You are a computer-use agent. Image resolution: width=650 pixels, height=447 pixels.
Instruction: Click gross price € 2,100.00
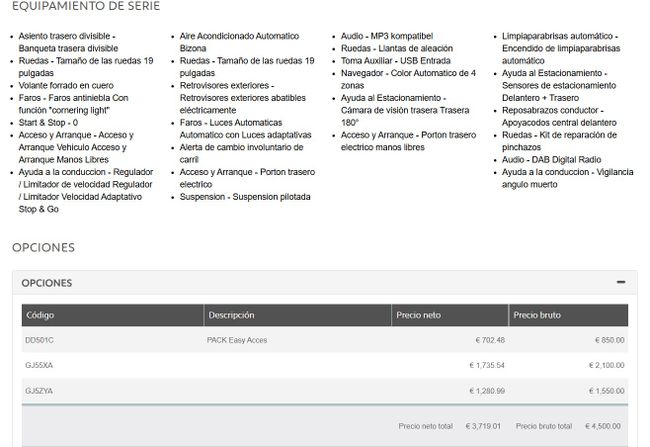click(x=606, y=365)
